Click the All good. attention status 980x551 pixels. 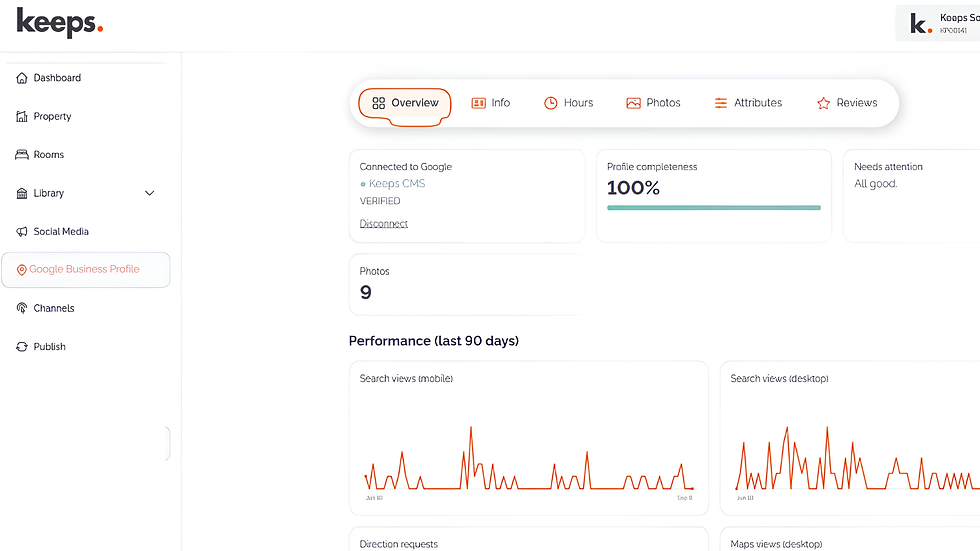(x=876, y=184)
